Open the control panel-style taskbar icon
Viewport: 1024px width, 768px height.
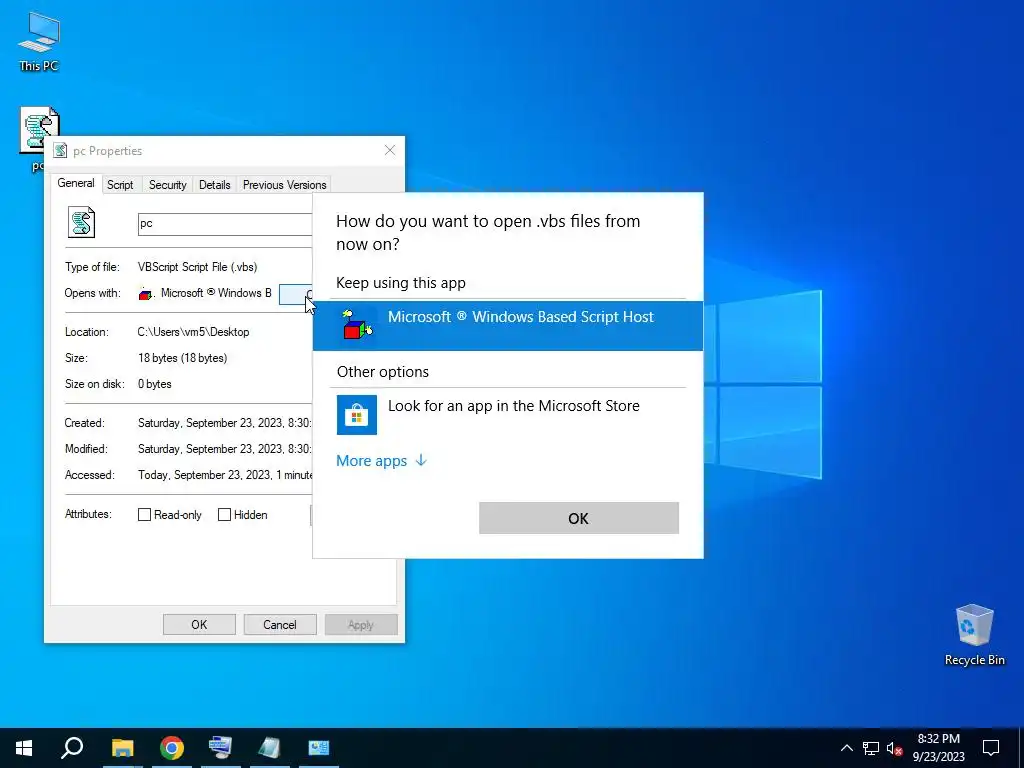click(x=319, y=748)
